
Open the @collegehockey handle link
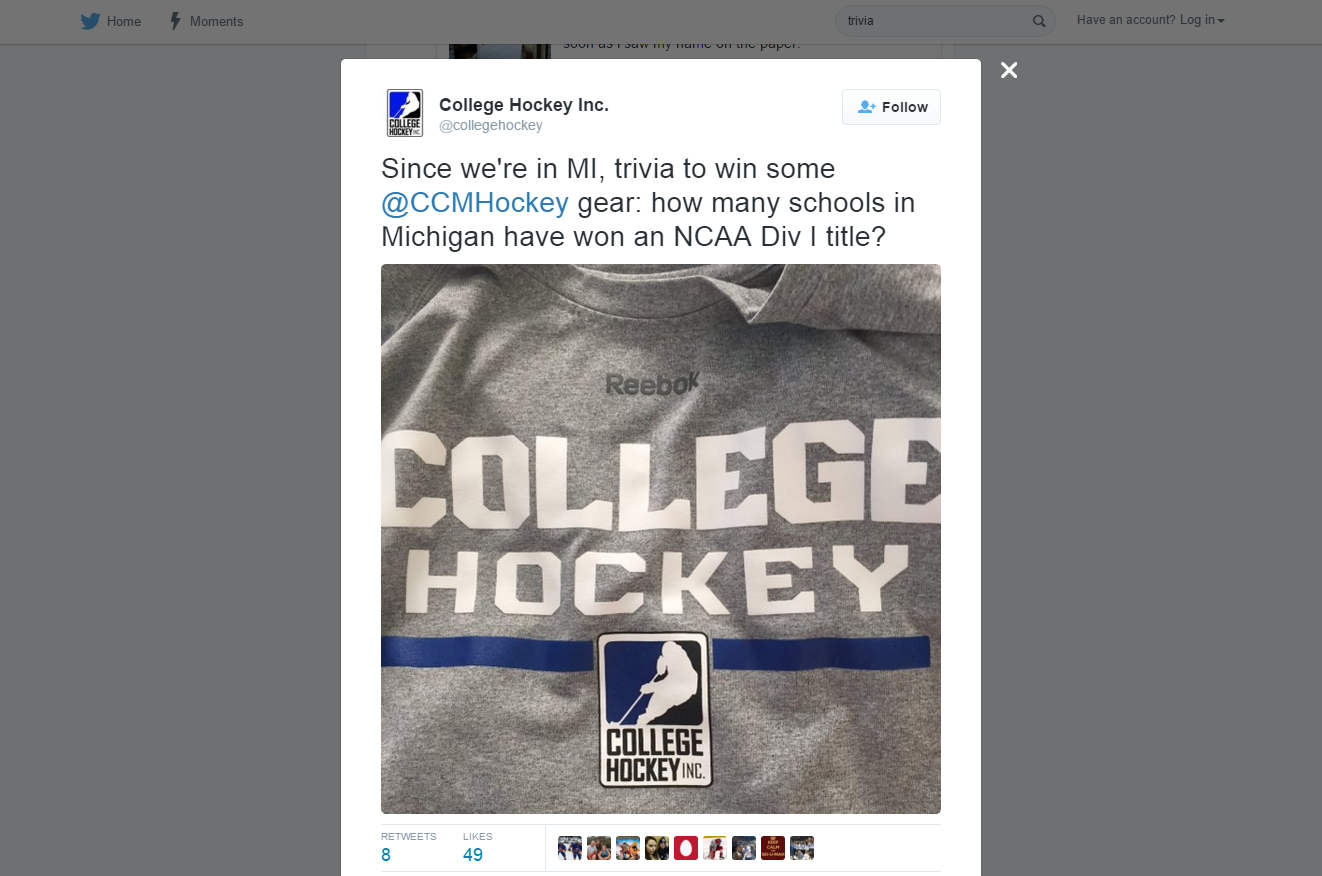pyautogui.click(x=491, y=126)
